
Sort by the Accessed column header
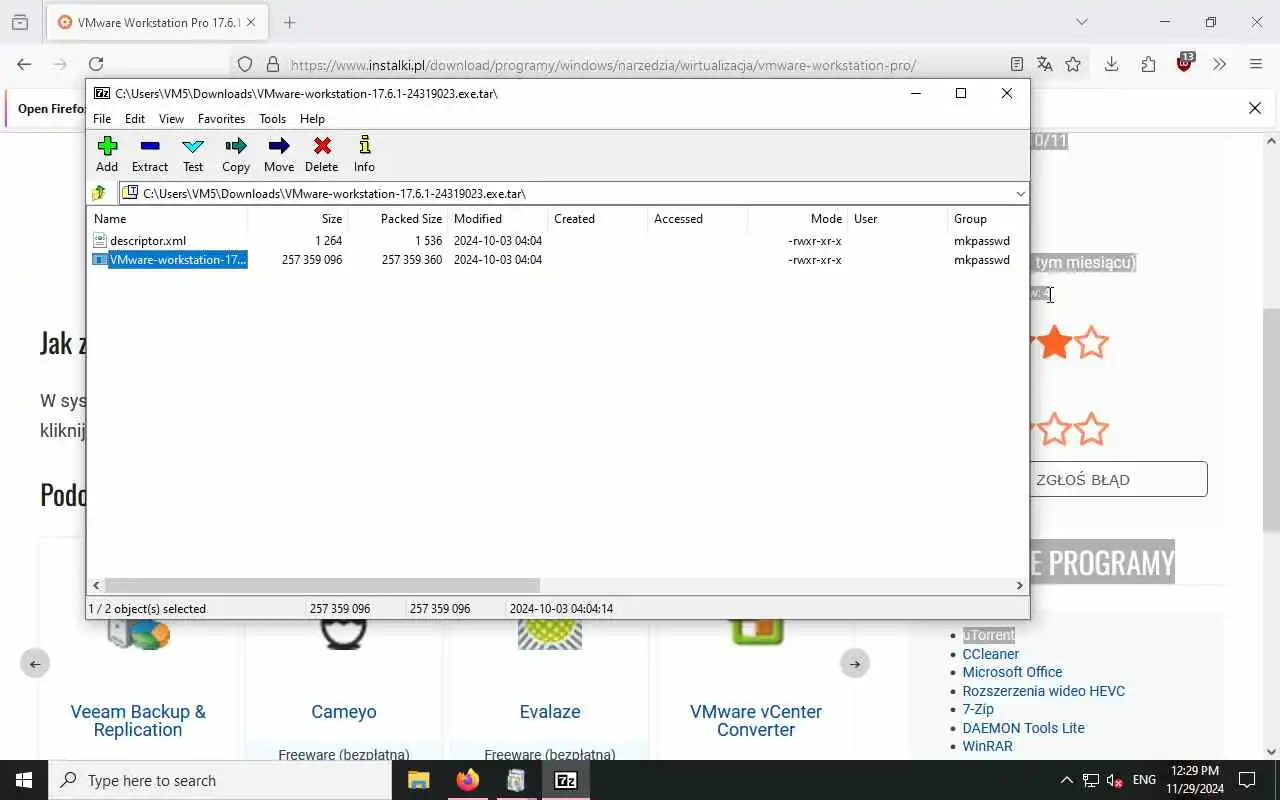coord(698,219)
